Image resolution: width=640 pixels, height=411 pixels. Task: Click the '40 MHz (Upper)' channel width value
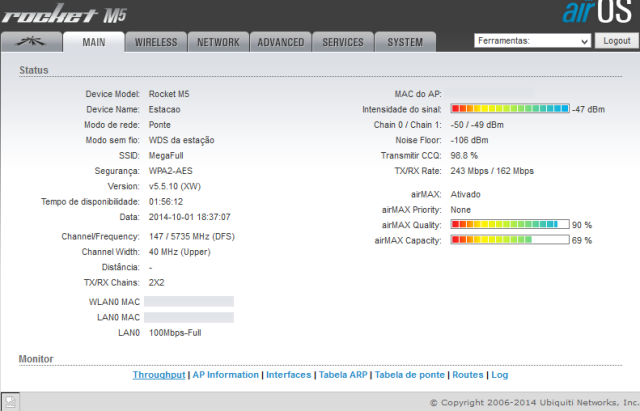pyautogui.click(x=180, y=252)
